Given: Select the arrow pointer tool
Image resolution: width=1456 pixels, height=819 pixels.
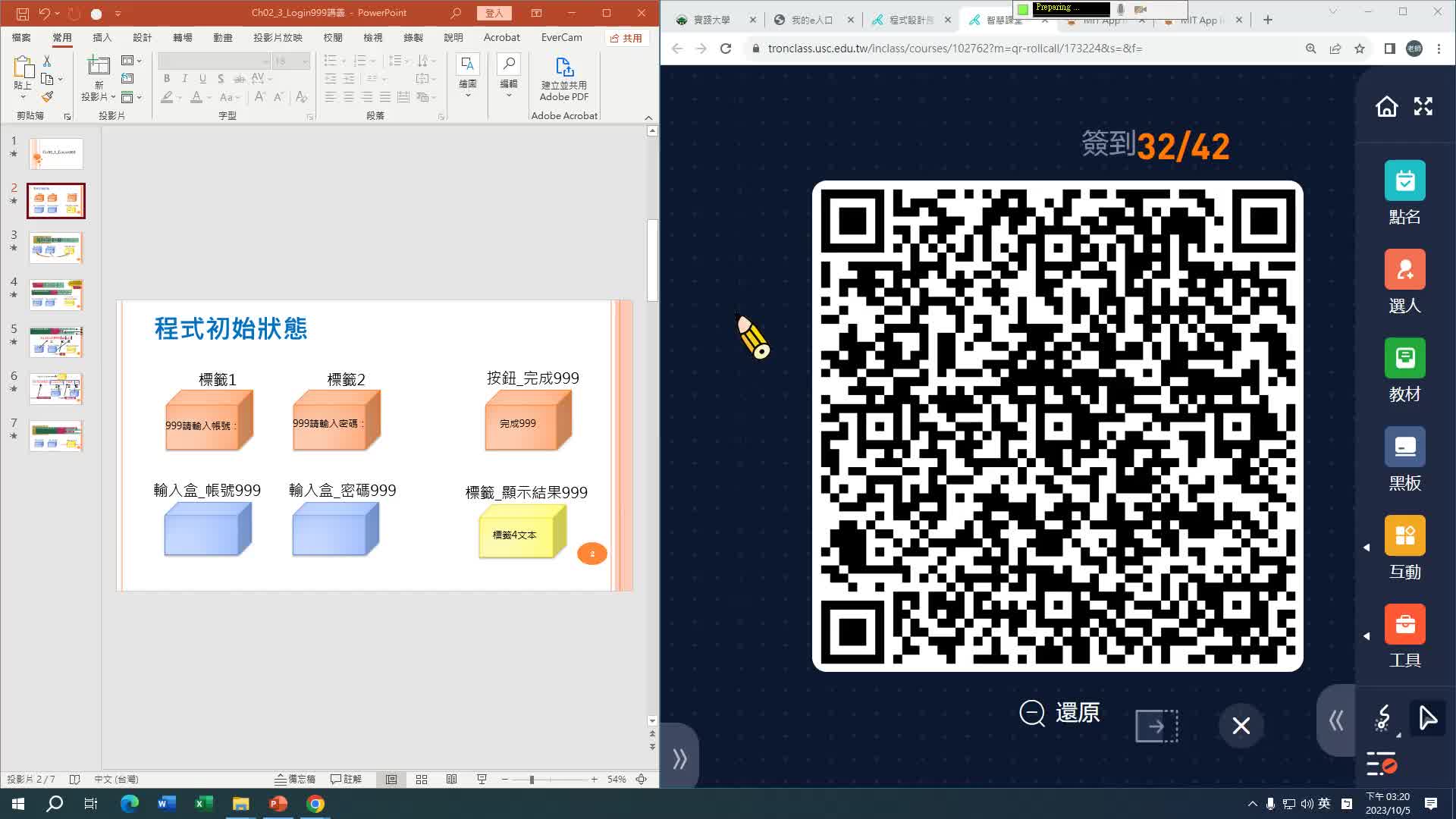Looking at the screenshot, I should pos(1427,718).
